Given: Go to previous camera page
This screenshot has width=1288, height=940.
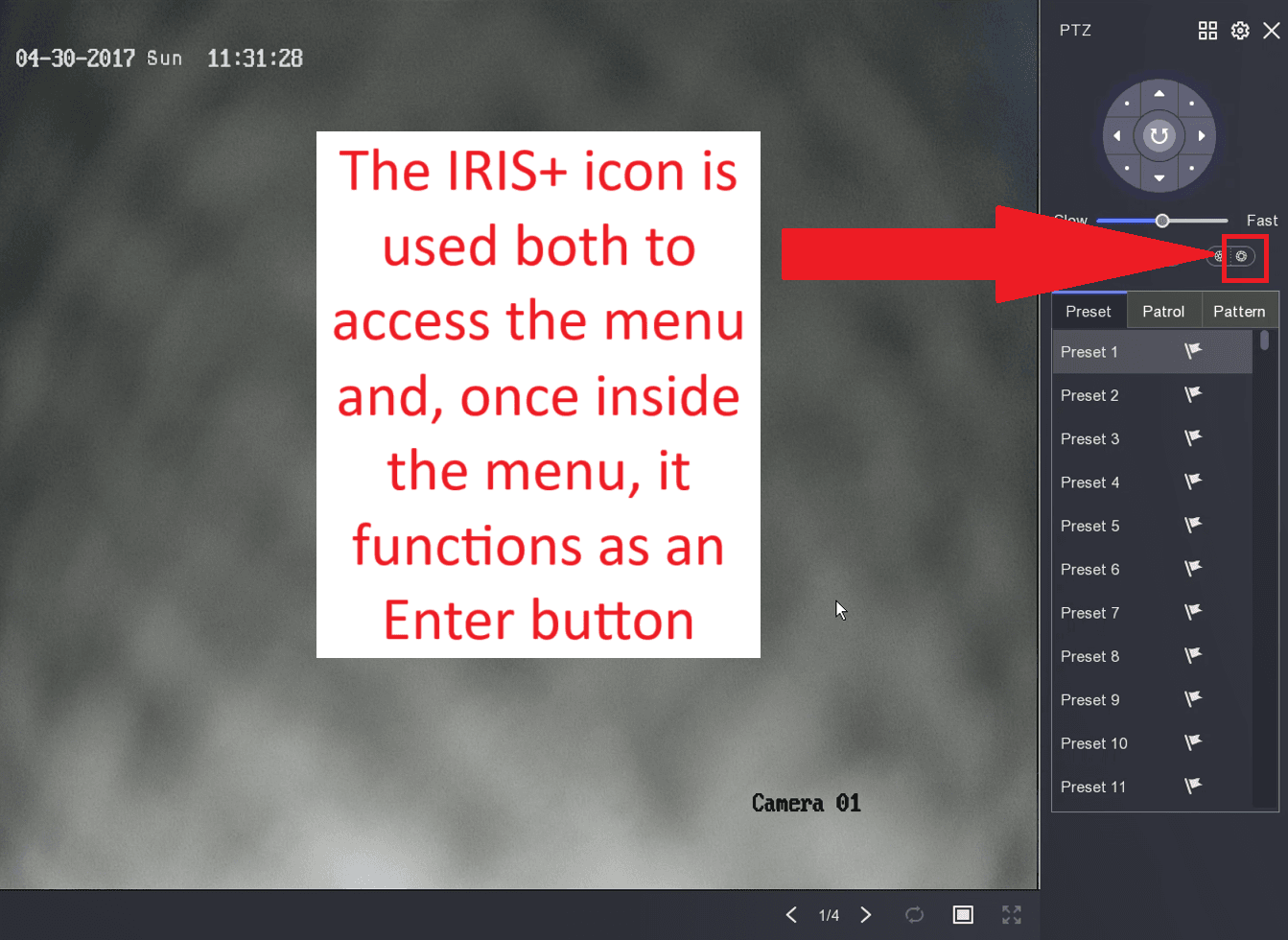Looking at the screenshot, I should tap(791, 915).
